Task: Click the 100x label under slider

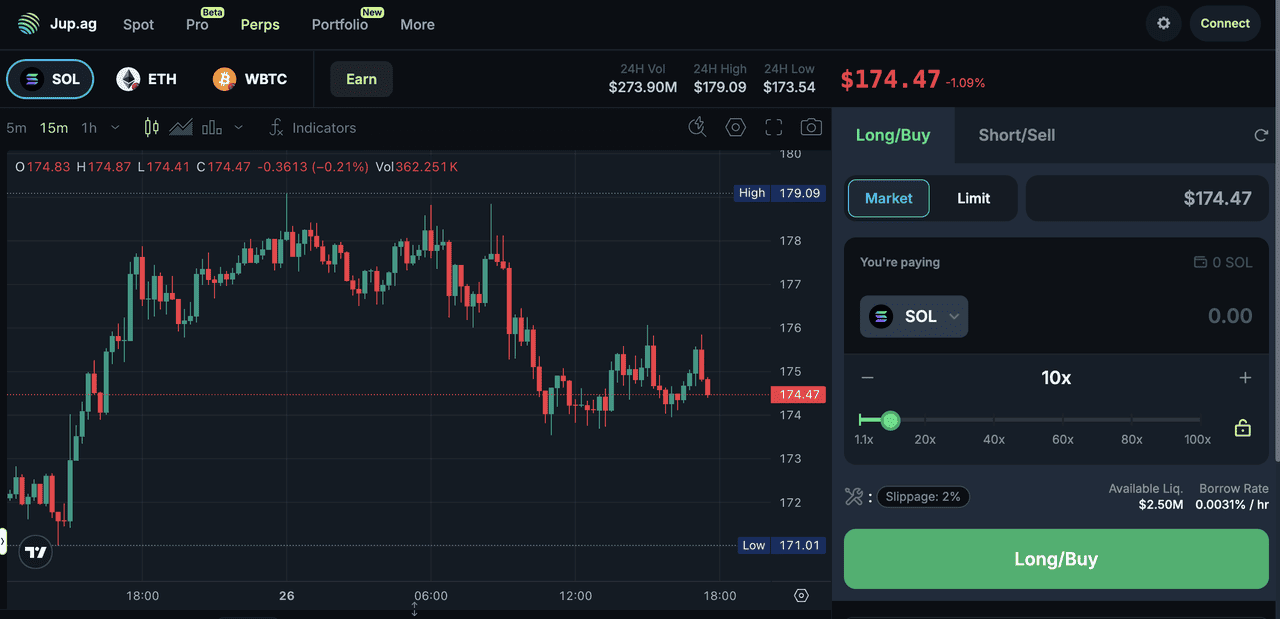Action: click(1197, 439)
